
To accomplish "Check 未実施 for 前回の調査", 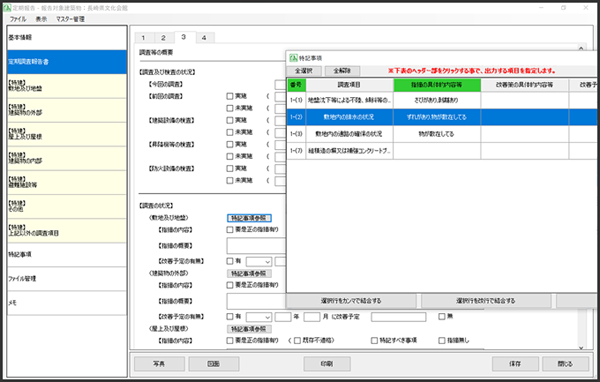I will click(230, 108).
